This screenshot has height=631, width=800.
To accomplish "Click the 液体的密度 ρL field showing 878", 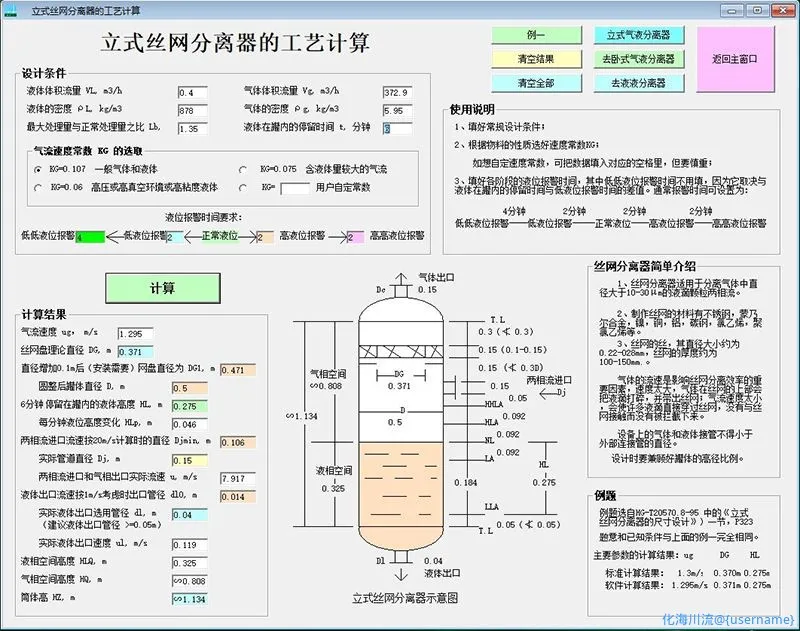I will point(193,111).
